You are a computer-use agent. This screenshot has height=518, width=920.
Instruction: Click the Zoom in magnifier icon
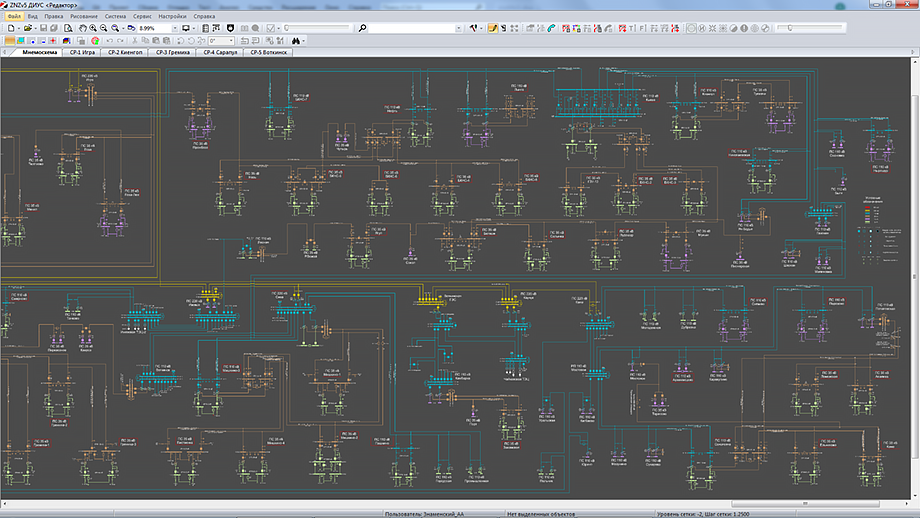click(x=93, y=28)
